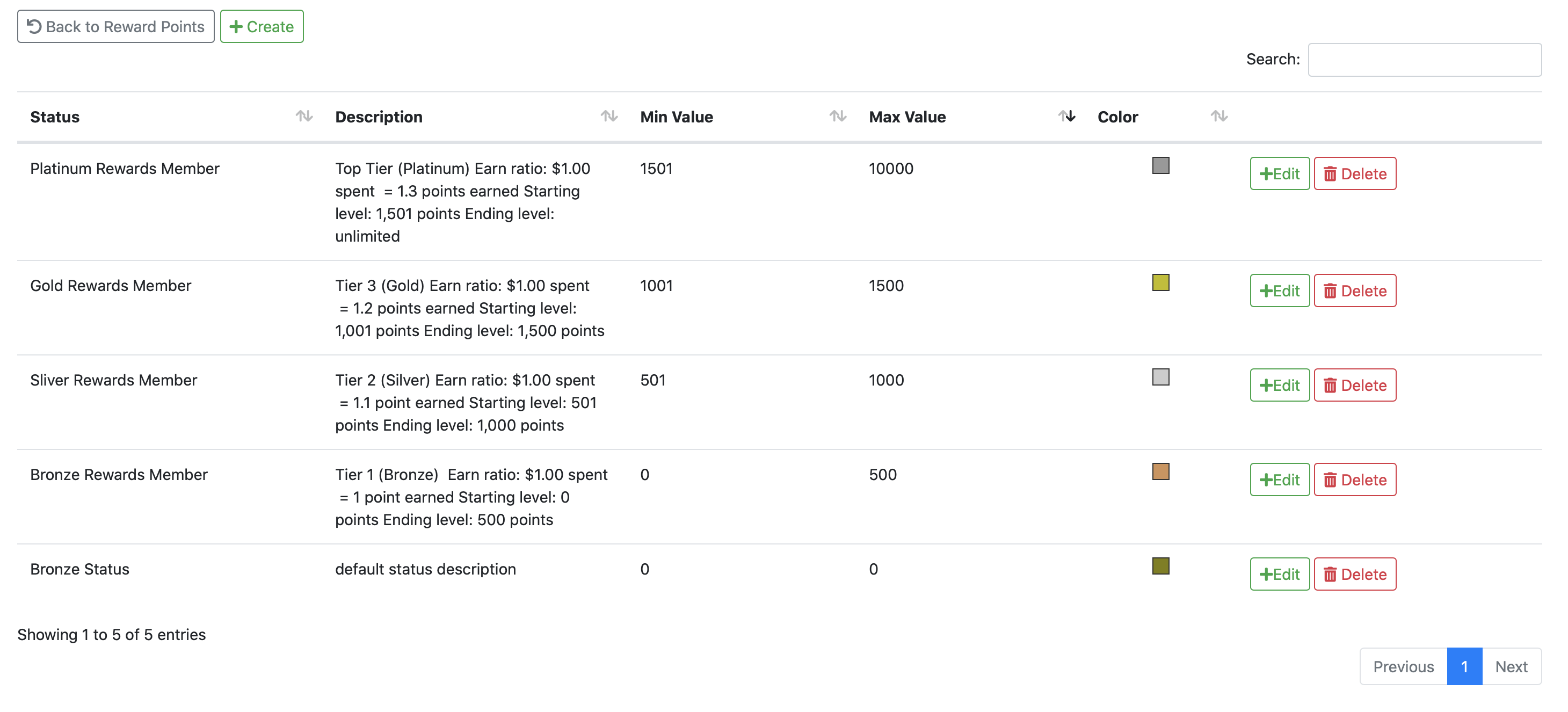The image size is (1568, 712).
Task: Click the gold color swatch
Action: (1160, 282)
